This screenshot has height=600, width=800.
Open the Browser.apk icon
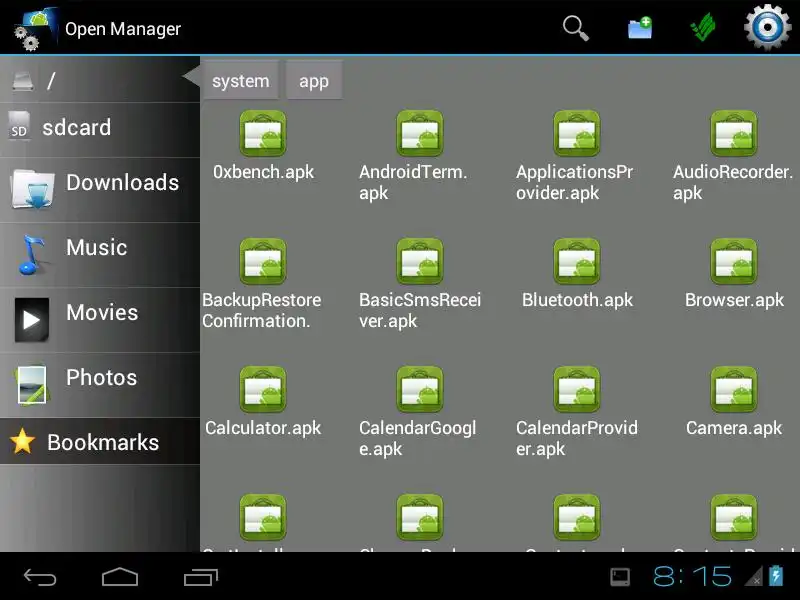pyautogui.click(x=734, y=261)
